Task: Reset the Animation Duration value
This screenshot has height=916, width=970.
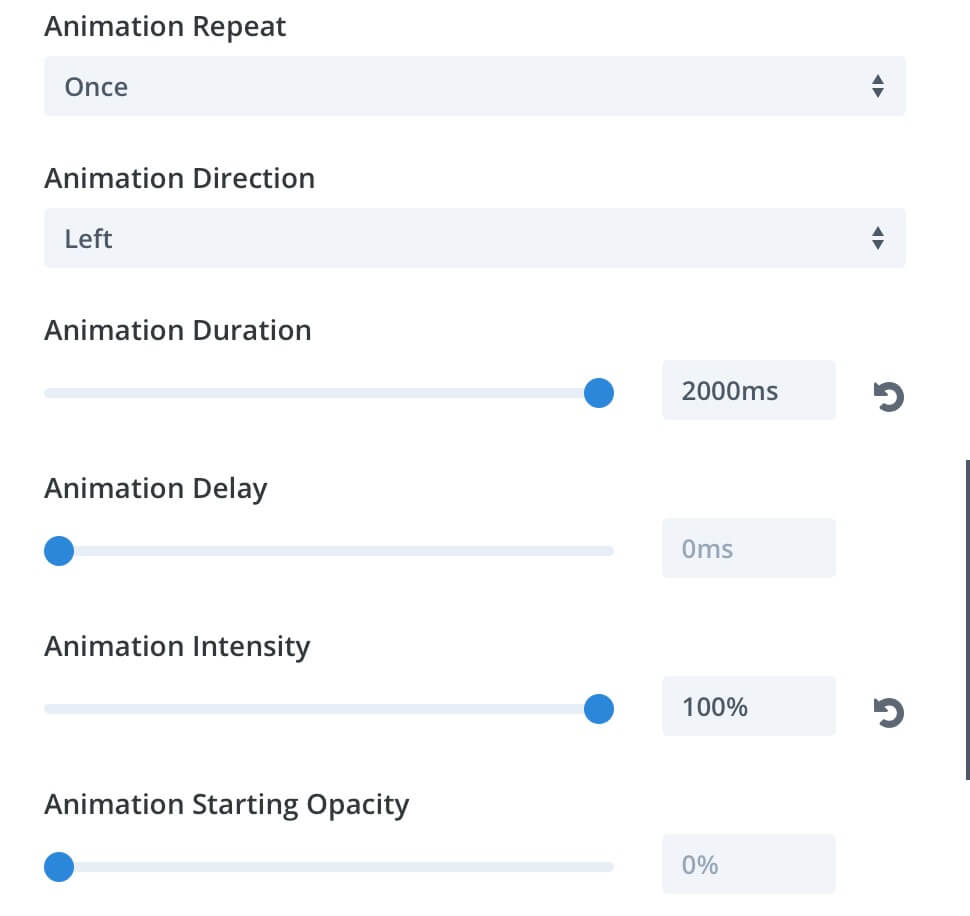Action: [x=888, y=396]
